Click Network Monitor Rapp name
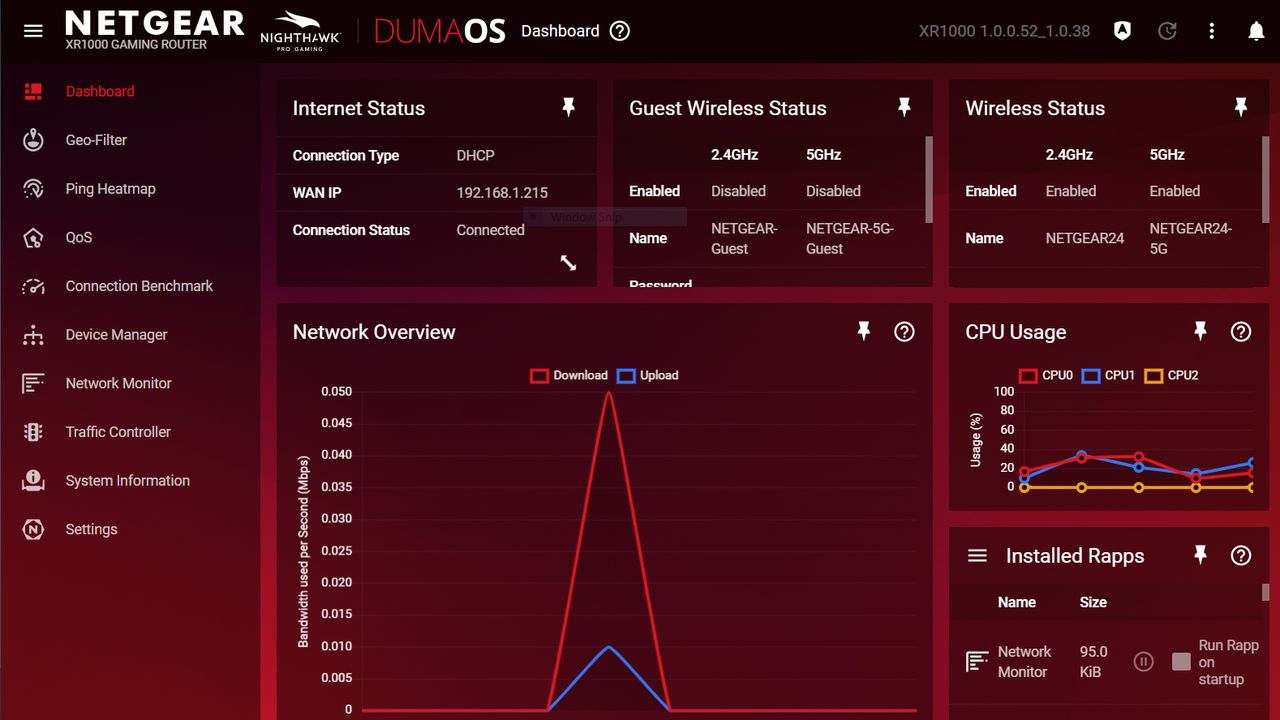 pyautogui.click(x=1024, y=662)
